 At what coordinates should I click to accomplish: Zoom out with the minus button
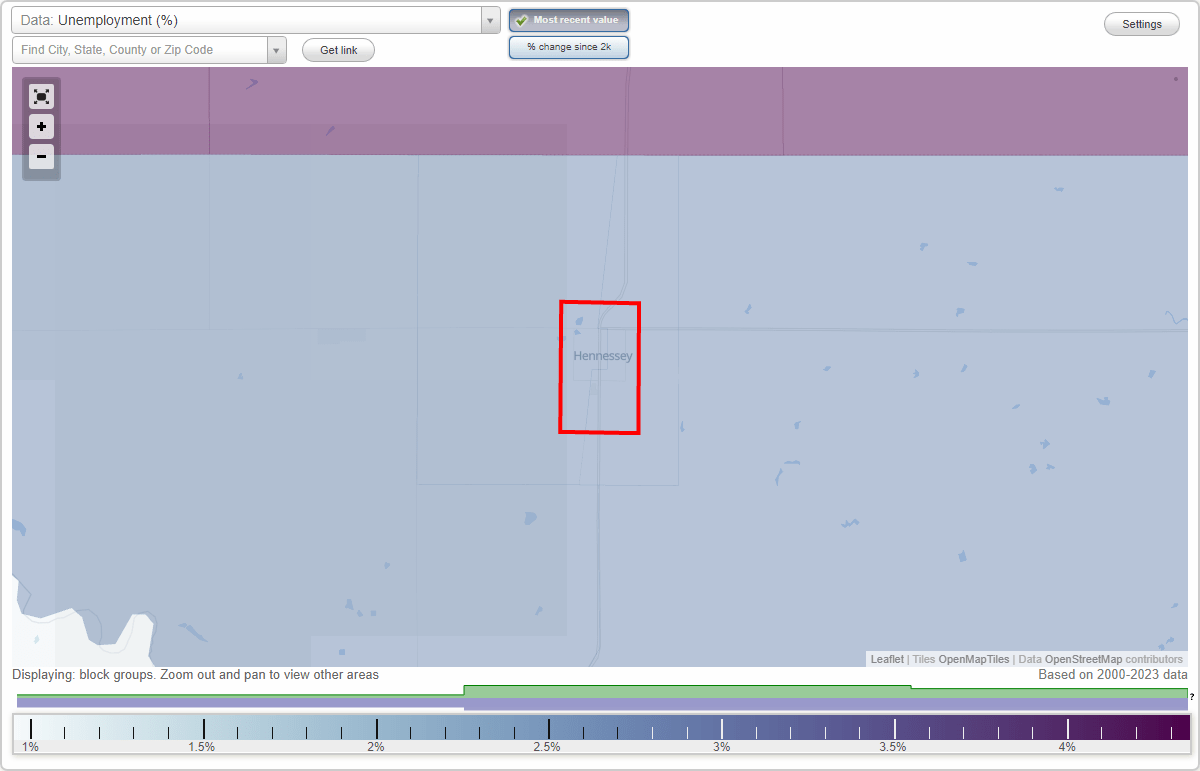coord(41,156)
